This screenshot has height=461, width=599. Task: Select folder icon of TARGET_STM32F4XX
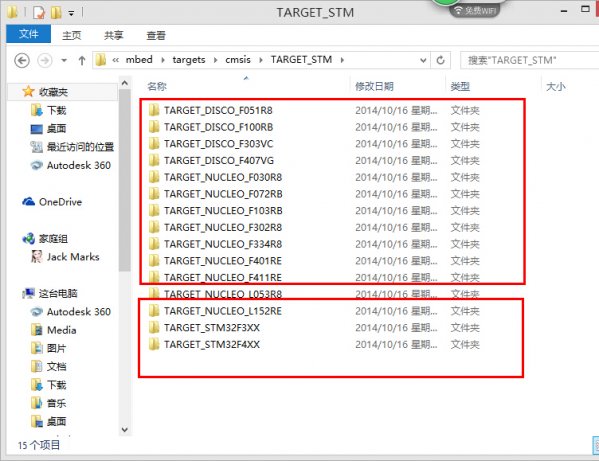click(154, 344)
